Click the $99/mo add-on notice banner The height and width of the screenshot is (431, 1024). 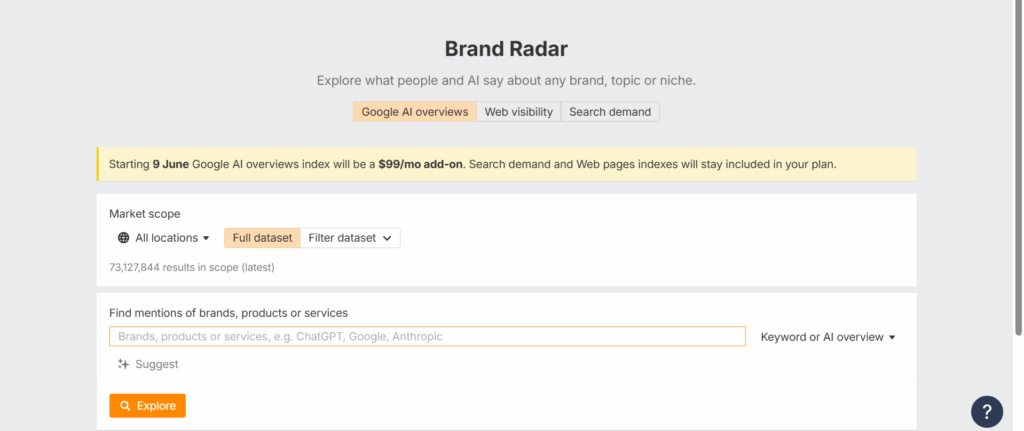[507, 164]
